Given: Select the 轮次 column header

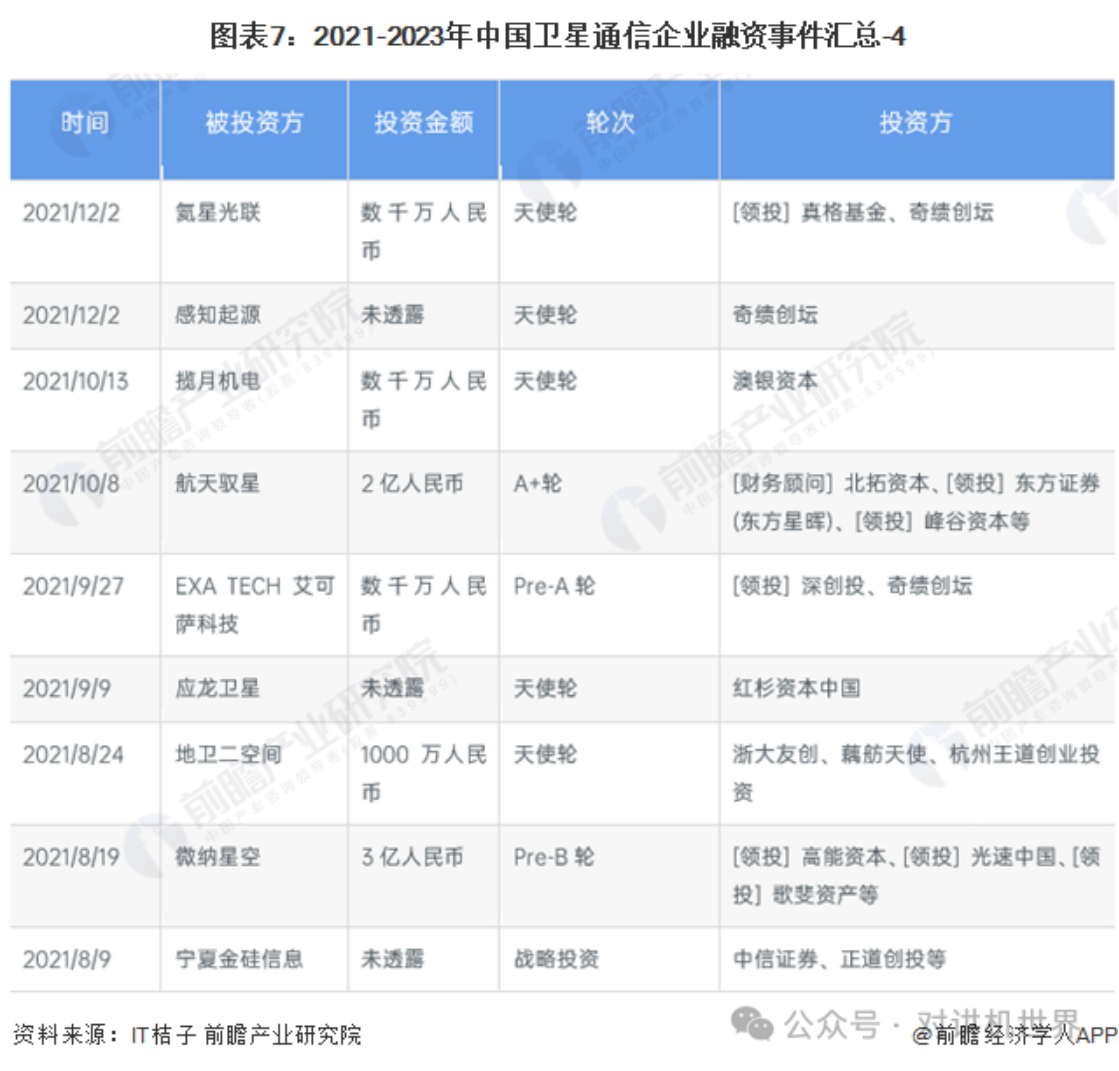Looking at the screenshot, I should (x=608, y=124).
